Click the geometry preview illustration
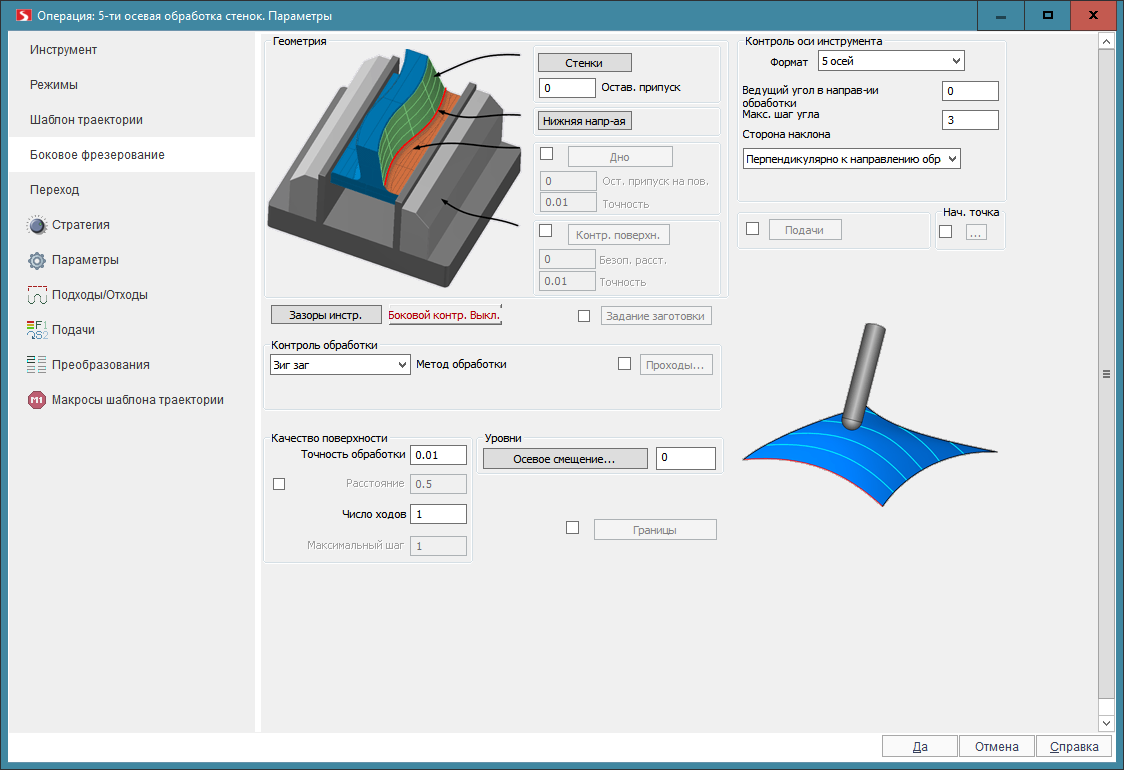This screenshot has width=1124, height=770. click(x=396, y=168)
